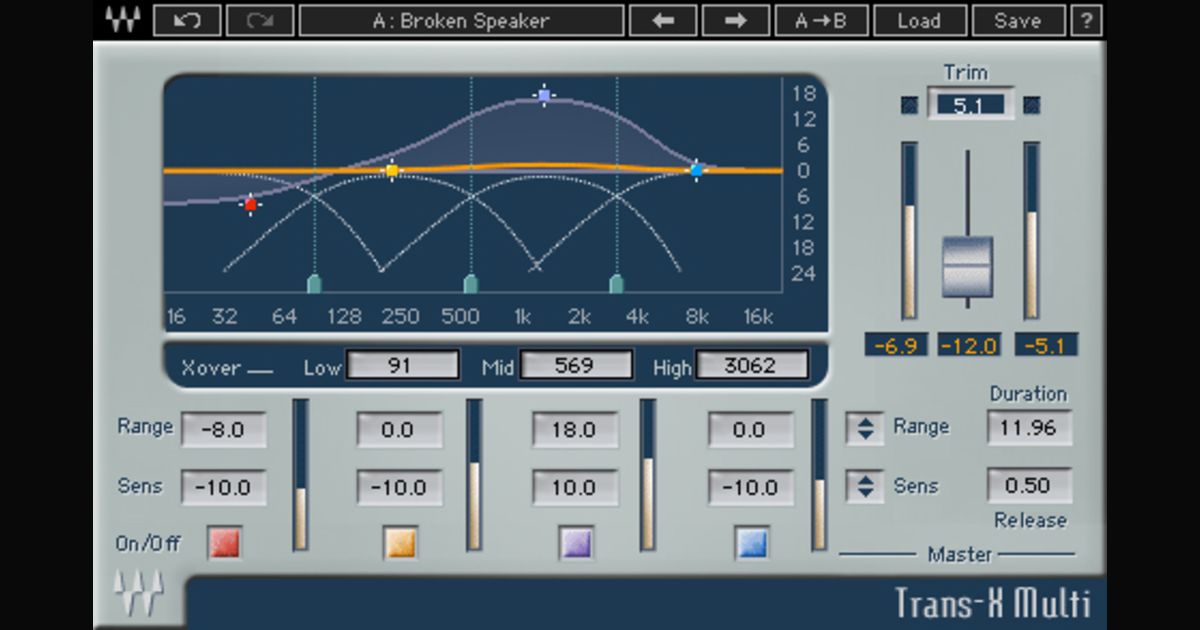Copy settings using the A→B button
Screen dimensions: 1200x630
(824, 20)
